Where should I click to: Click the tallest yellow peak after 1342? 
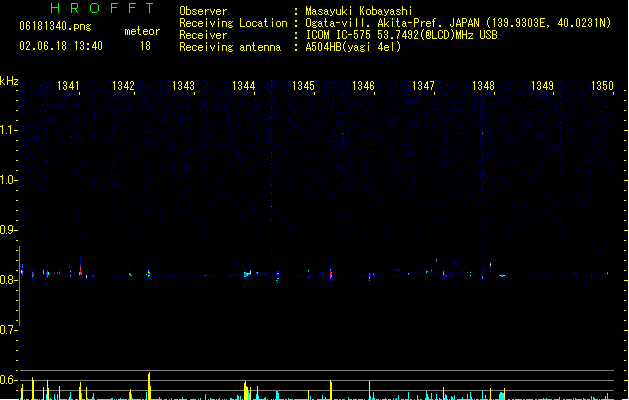(149, 386)
